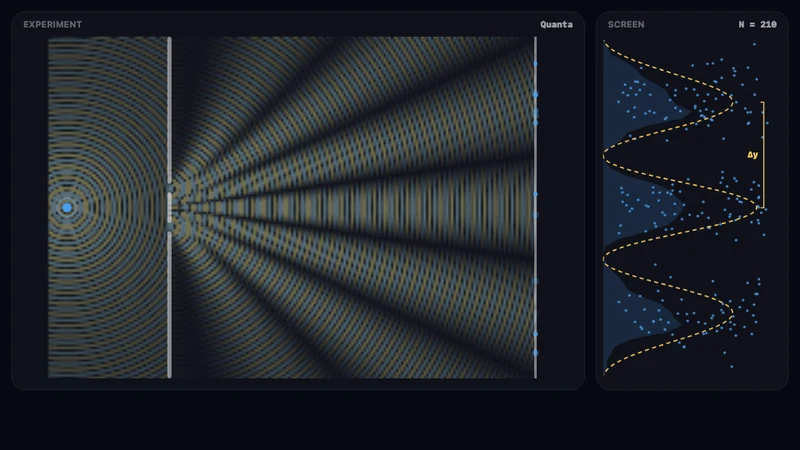This screenshot has height=450, width=800.
Task: Click the Quanta label
Action: tap(556, 24)
